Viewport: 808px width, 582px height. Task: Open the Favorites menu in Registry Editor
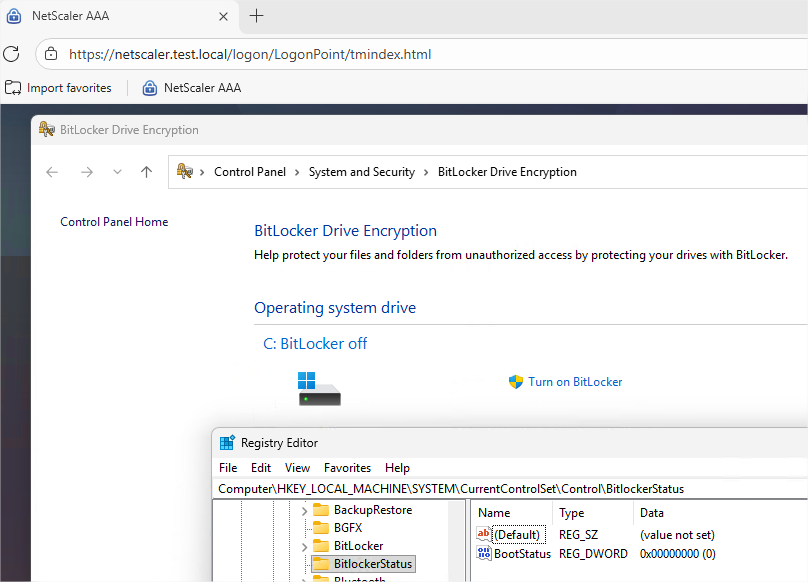coord(347,468)
